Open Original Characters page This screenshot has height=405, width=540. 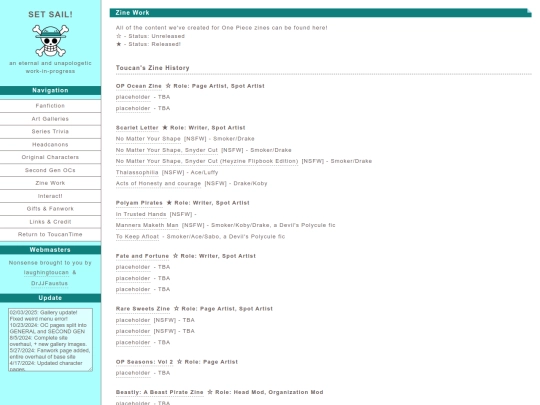(x=50, y=157)
